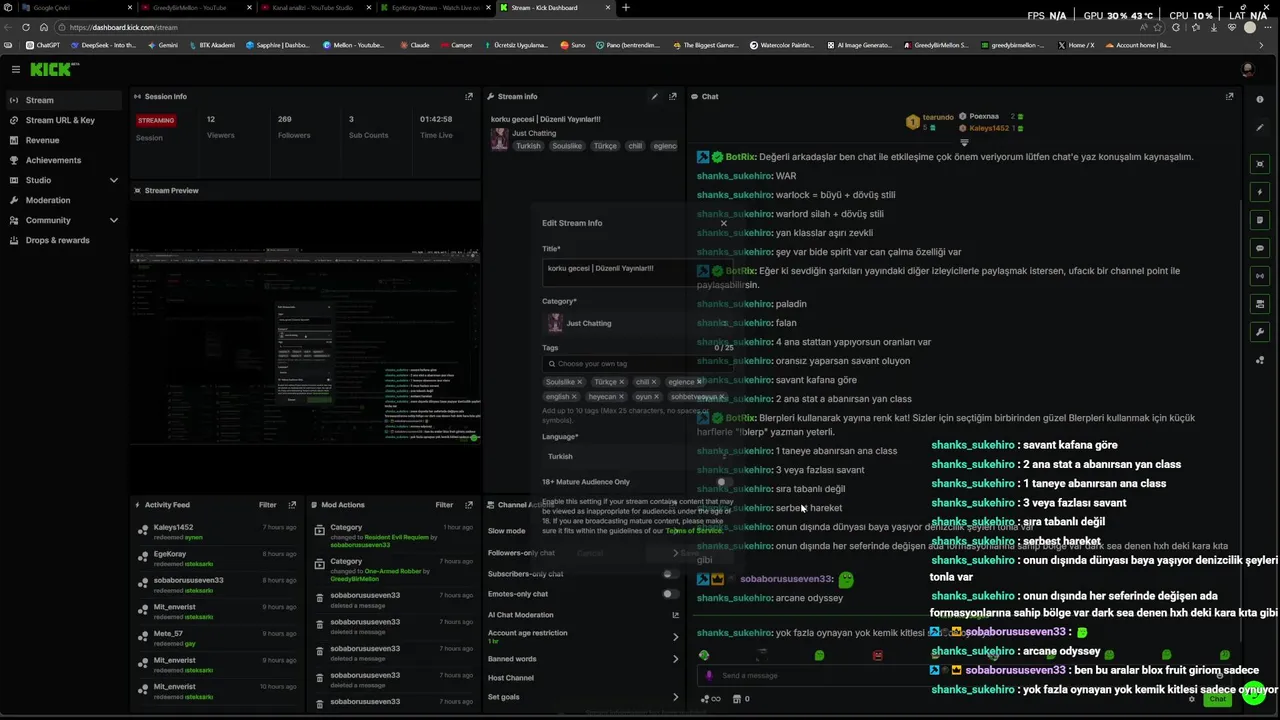Pop out the Stream Info panel

[674, 97]
